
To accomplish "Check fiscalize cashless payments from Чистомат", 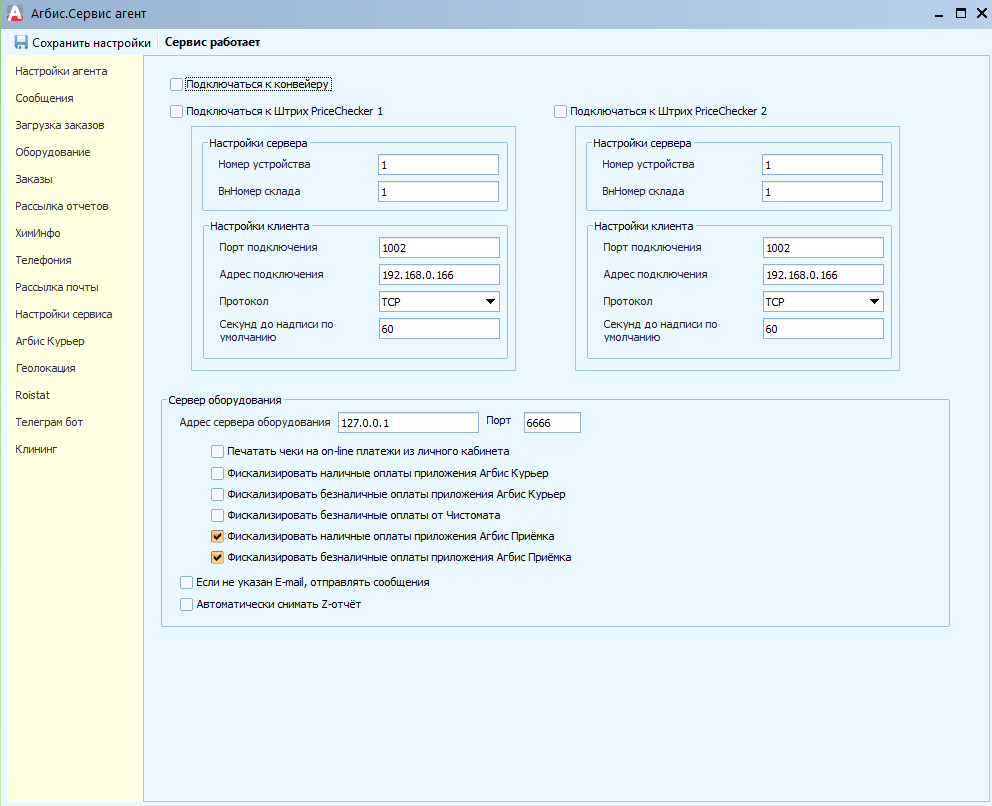I will (x=217, y=515).
